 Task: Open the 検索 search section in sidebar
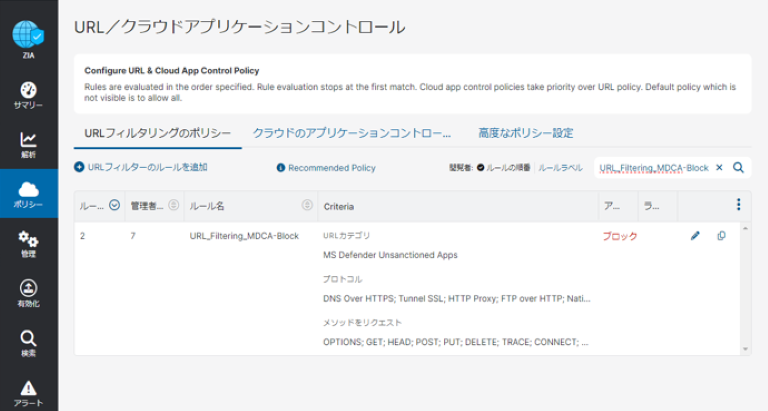point(28,343)
